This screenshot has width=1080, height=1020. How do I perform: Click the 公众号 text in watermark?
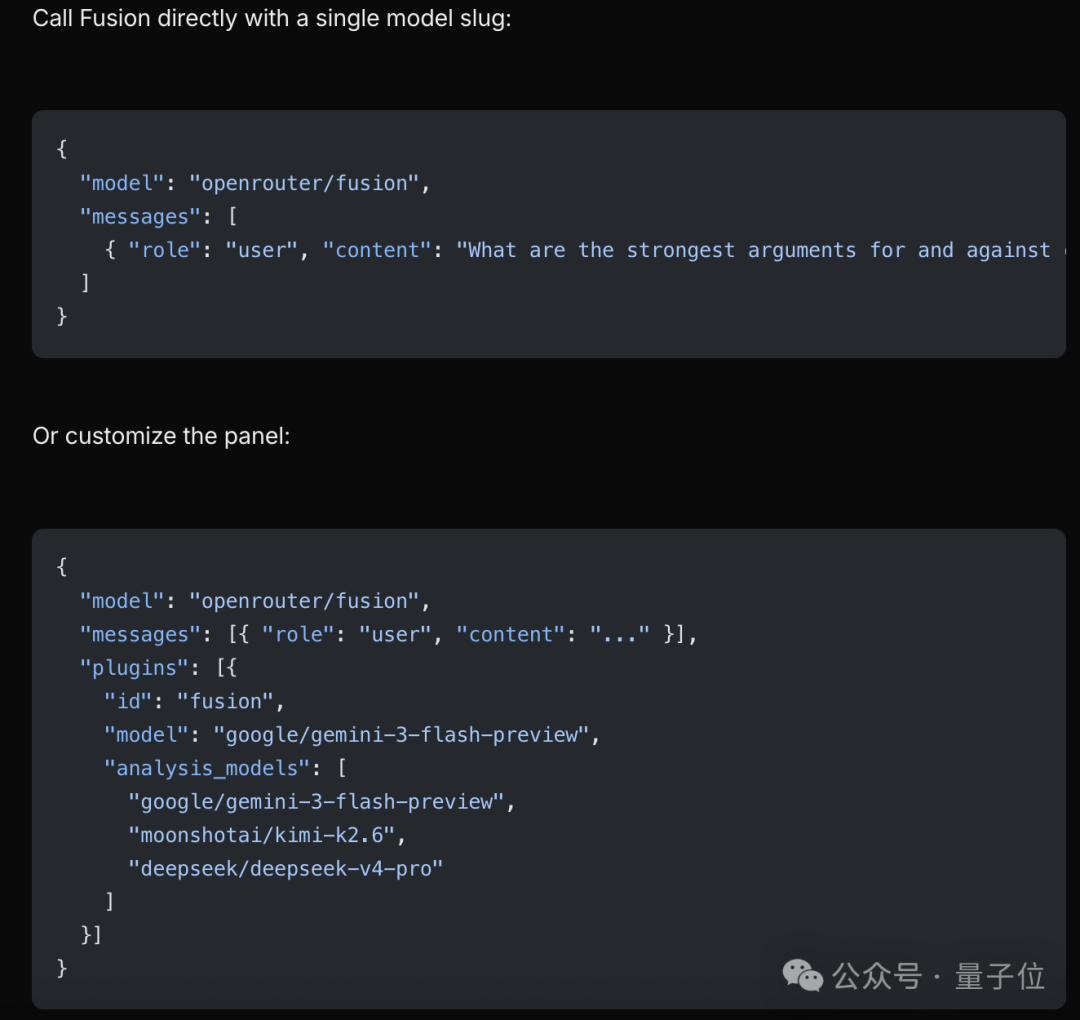click(x=877, y=976)
